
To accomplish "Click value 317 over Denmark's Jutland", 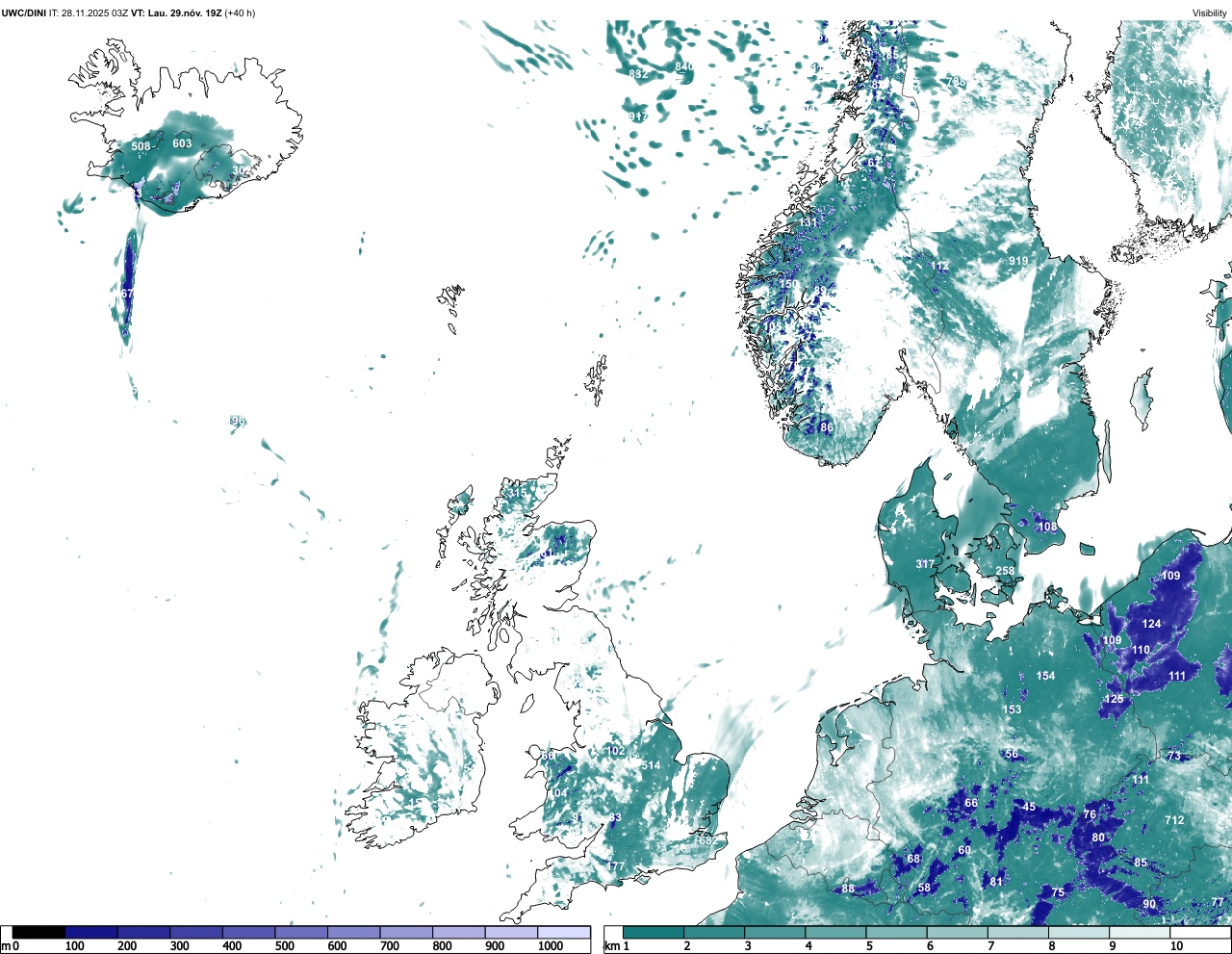I will point(925,564).
